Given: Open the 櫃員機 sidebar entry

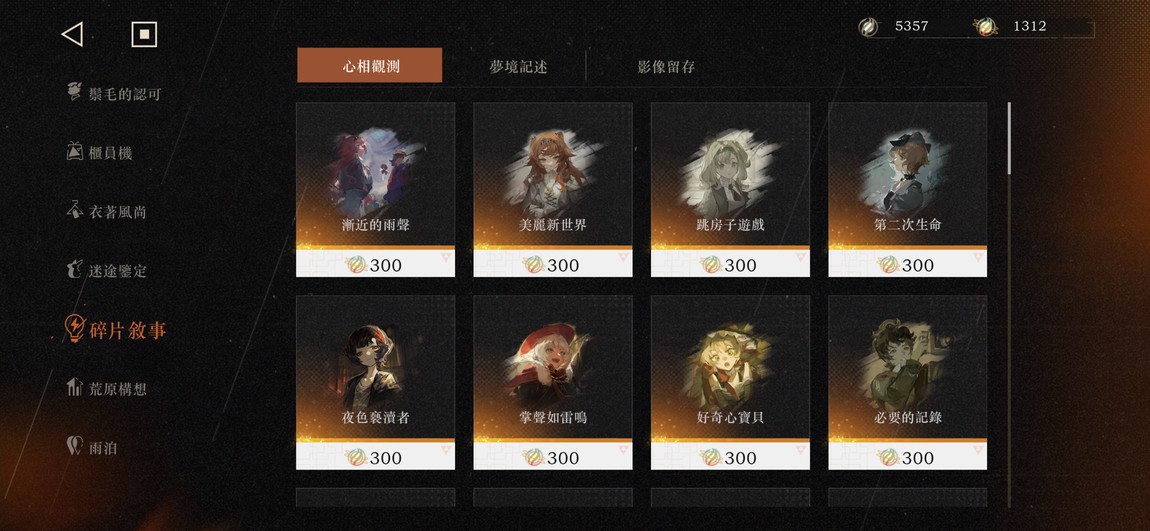Looking at the screenshot, I should (100, 153).
